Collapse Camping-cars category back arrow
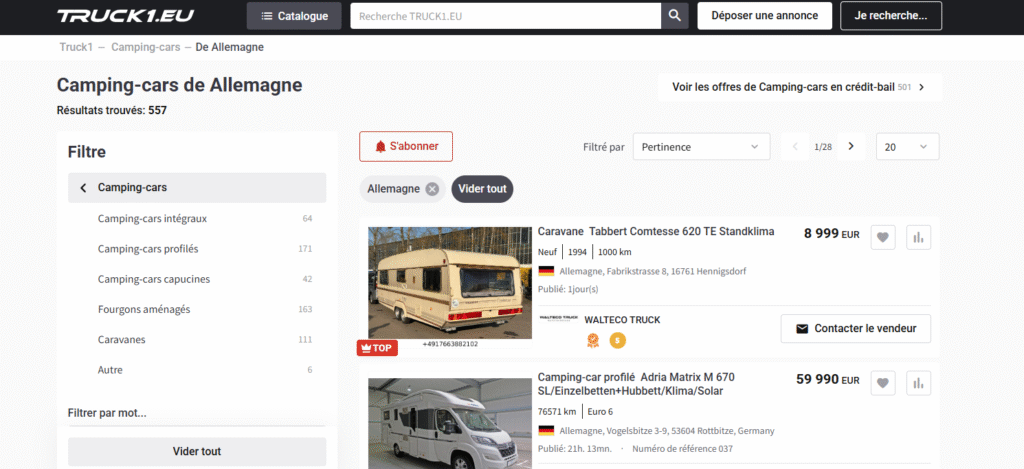This screenshot has width=1024, height=469. pyautogui.click(x=83, y=188)
